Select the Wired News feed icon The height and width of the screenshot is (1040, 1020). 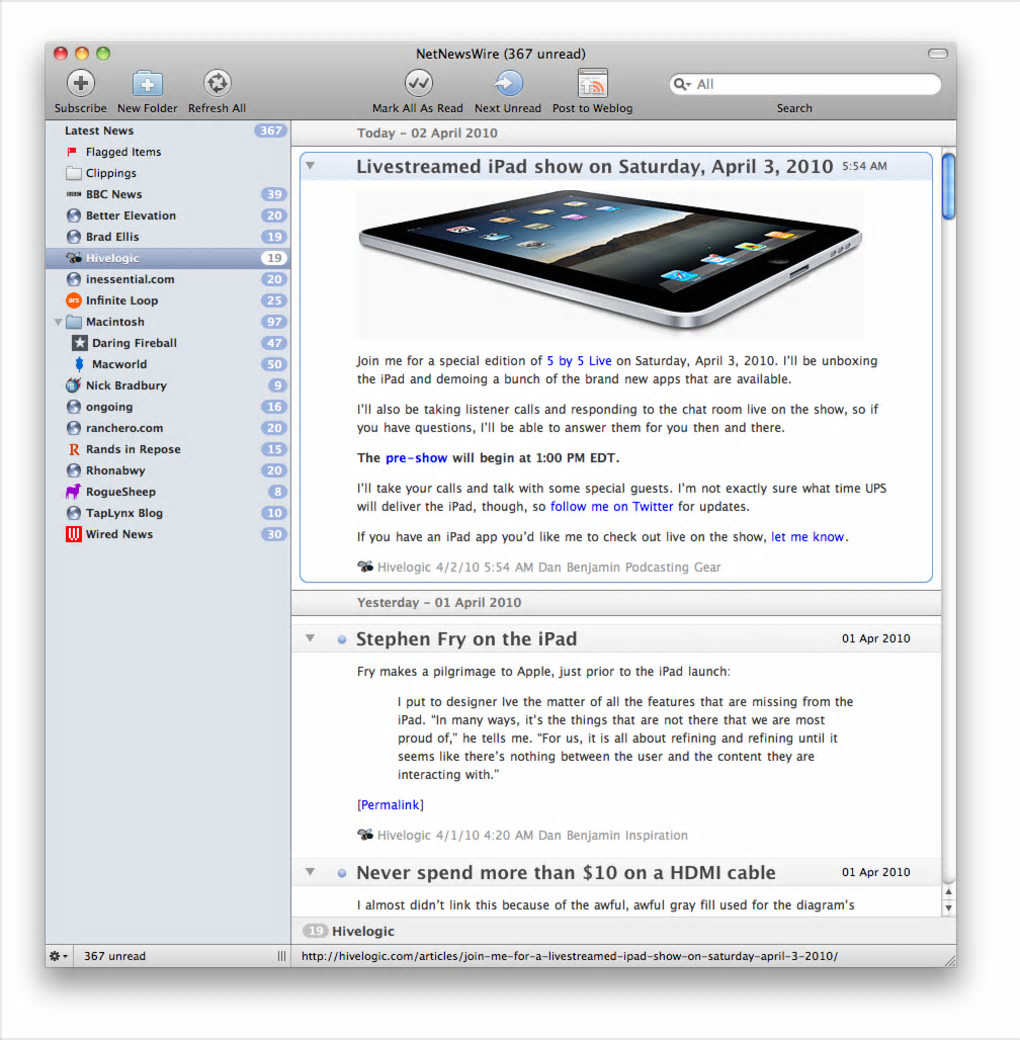pyautogui.click(x=73, y=534)
